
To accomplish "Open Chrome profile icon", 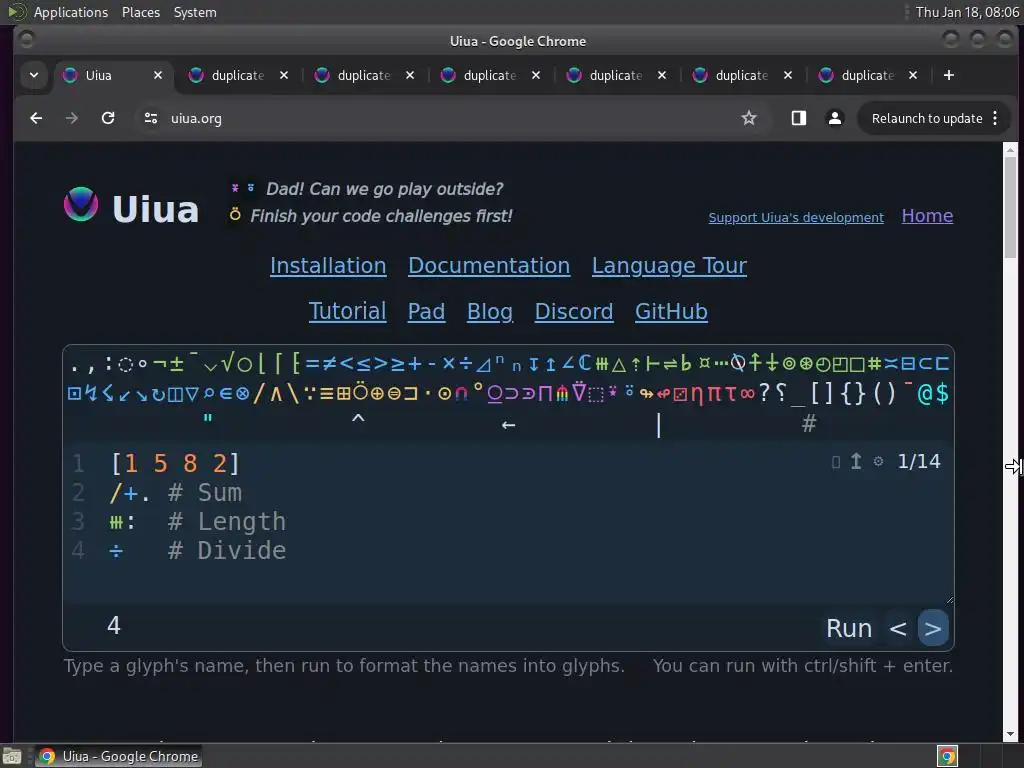I will pos(835,118).
